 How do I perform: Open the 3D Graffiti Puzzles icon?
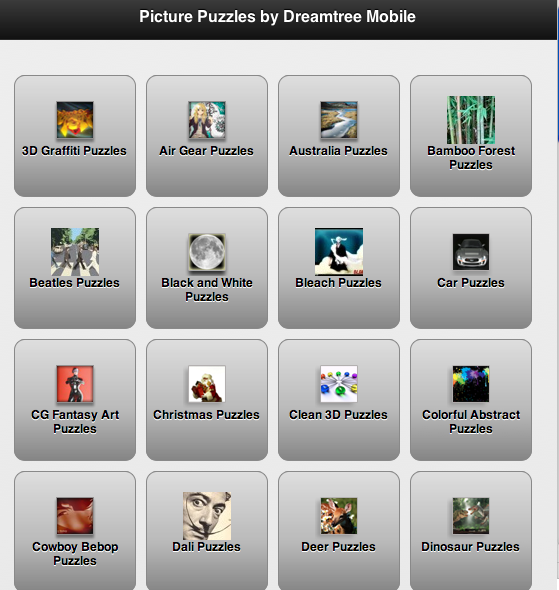pyautogui.click(x=75, y=120)
